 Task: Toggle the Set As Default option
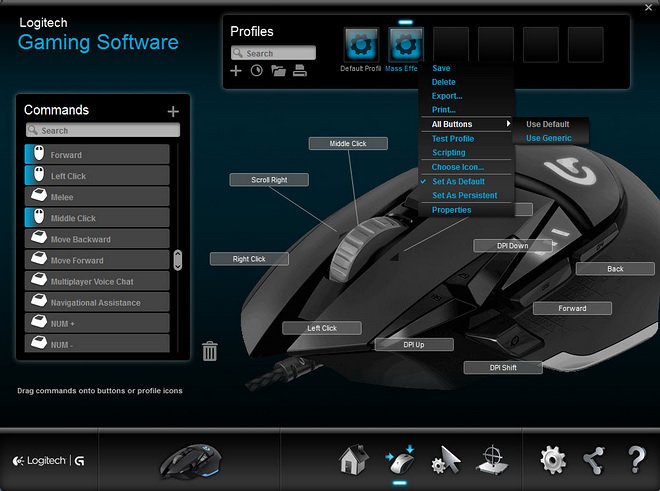coord(458,181)
